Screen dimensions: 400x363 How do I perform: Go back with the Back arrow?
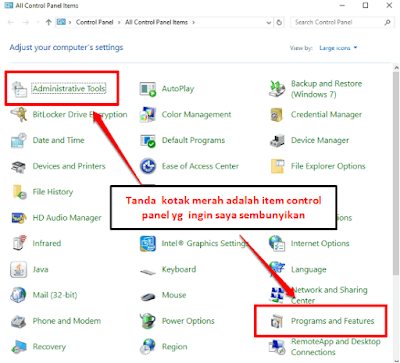coord(11,22)
